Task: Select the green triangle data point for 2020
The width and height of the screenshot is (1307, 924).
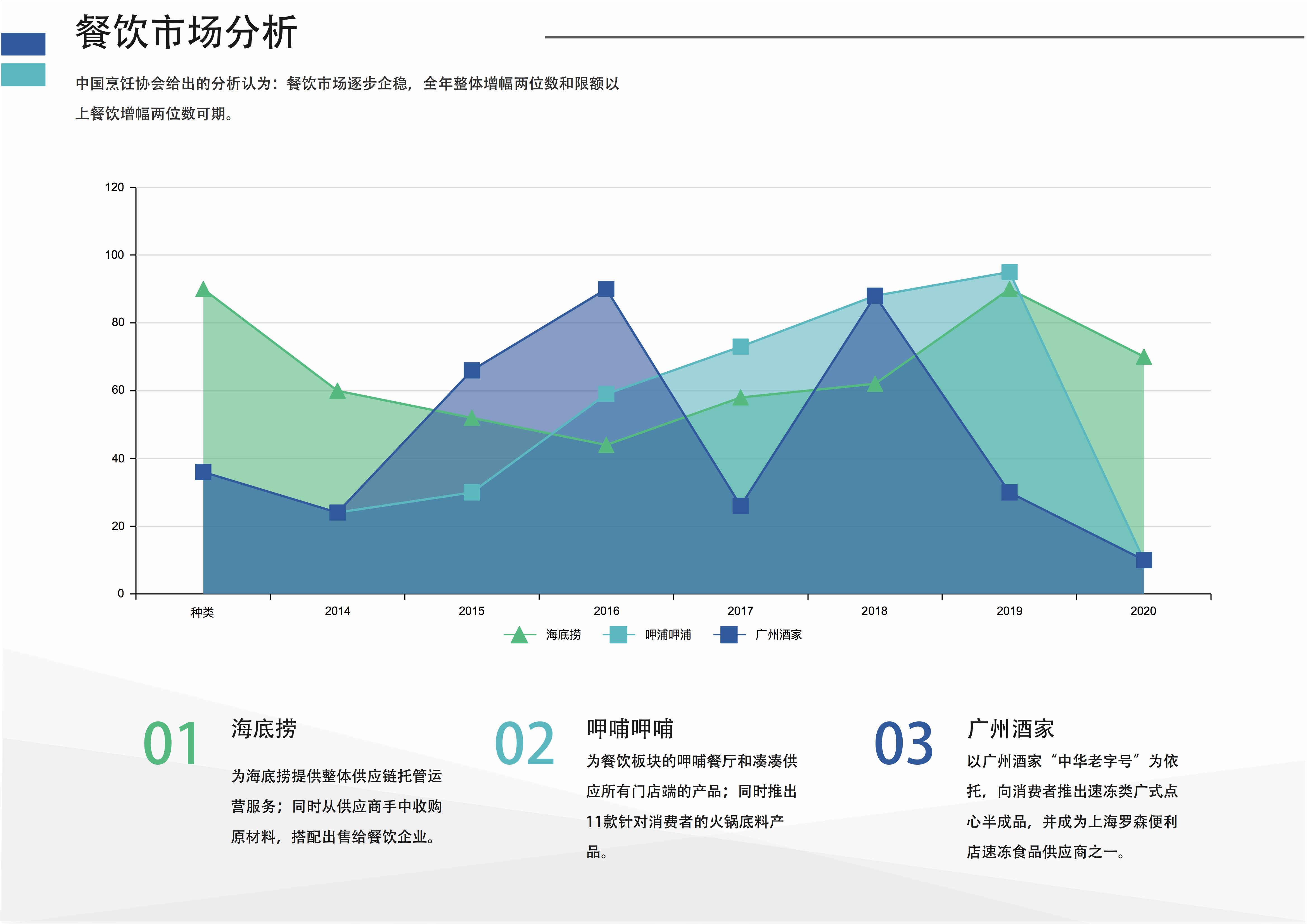Action: 1144,358
